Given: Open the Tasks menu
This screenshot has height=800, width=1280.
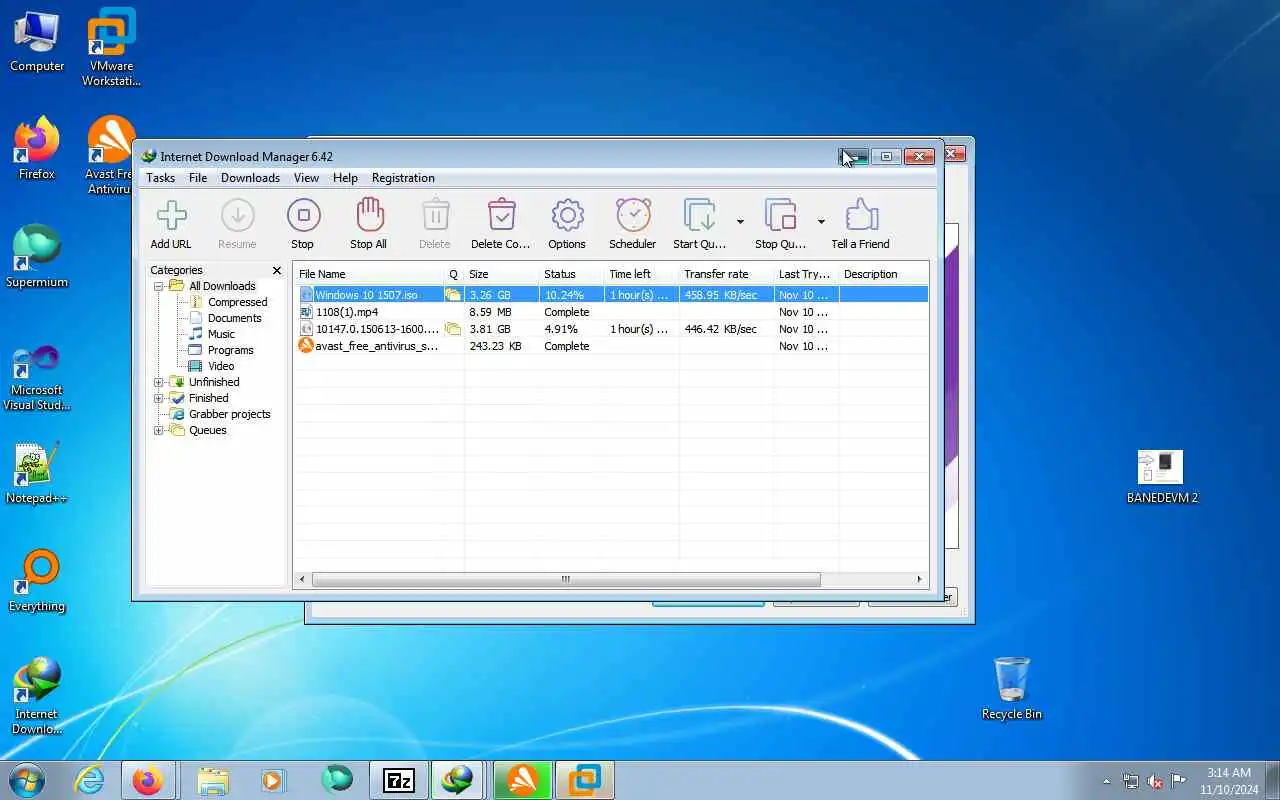Looking at the screenshot, I should tap(160, 178).
